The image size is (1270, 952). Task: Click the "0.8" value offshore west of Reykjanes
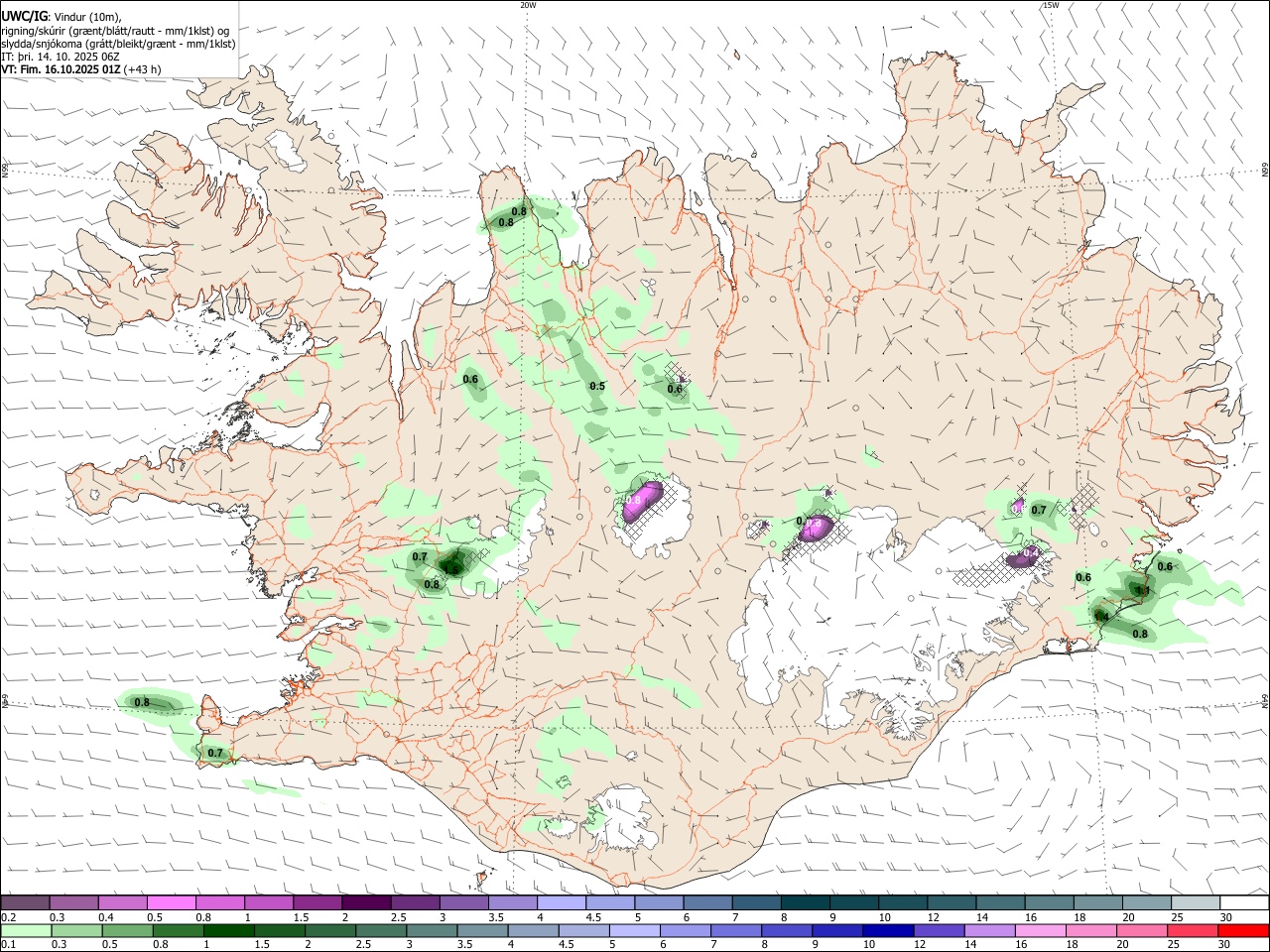(142, 703)
